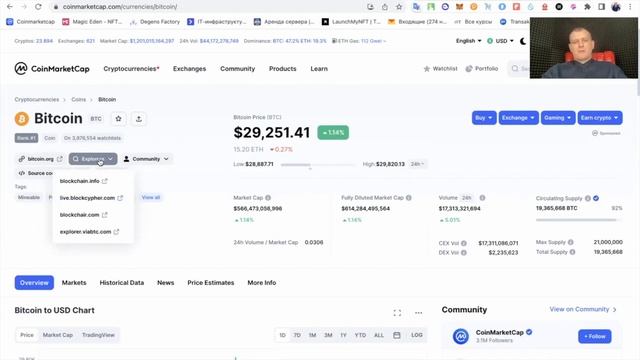Switch chart to TradingView
This screenshot has height=360, width=640.
[98, 335]
